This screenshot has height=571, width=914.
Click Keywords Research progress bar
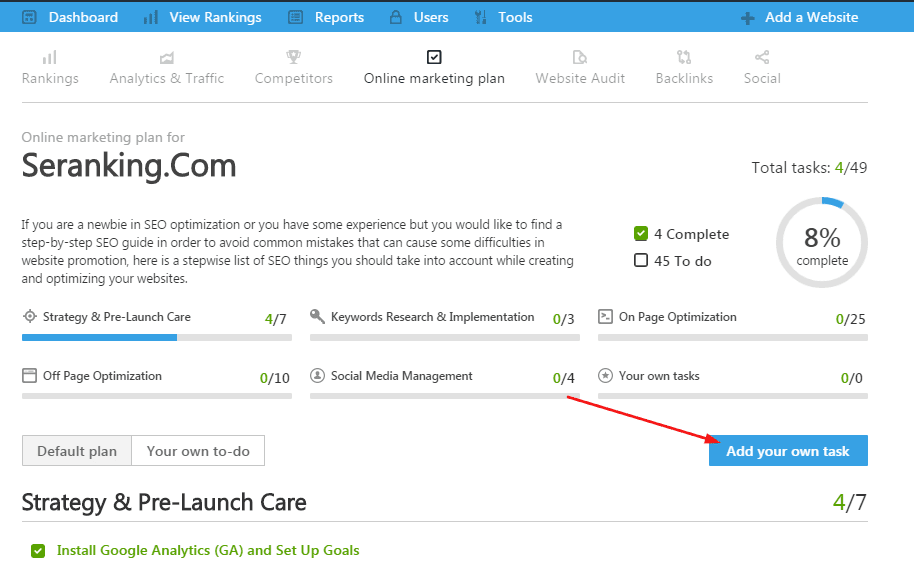445,337
